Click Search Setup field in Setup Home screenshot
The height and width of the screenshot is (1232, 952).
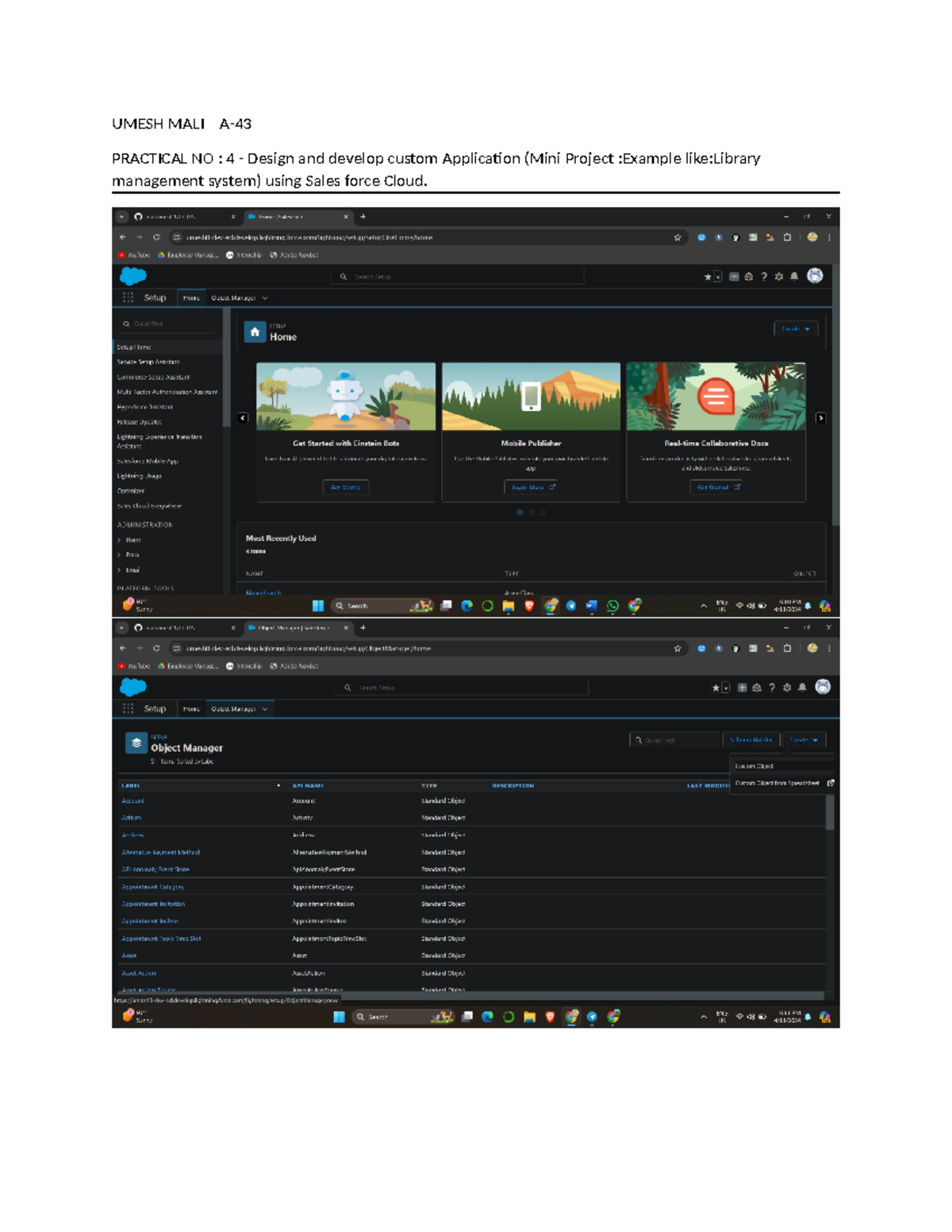(458, 276)
